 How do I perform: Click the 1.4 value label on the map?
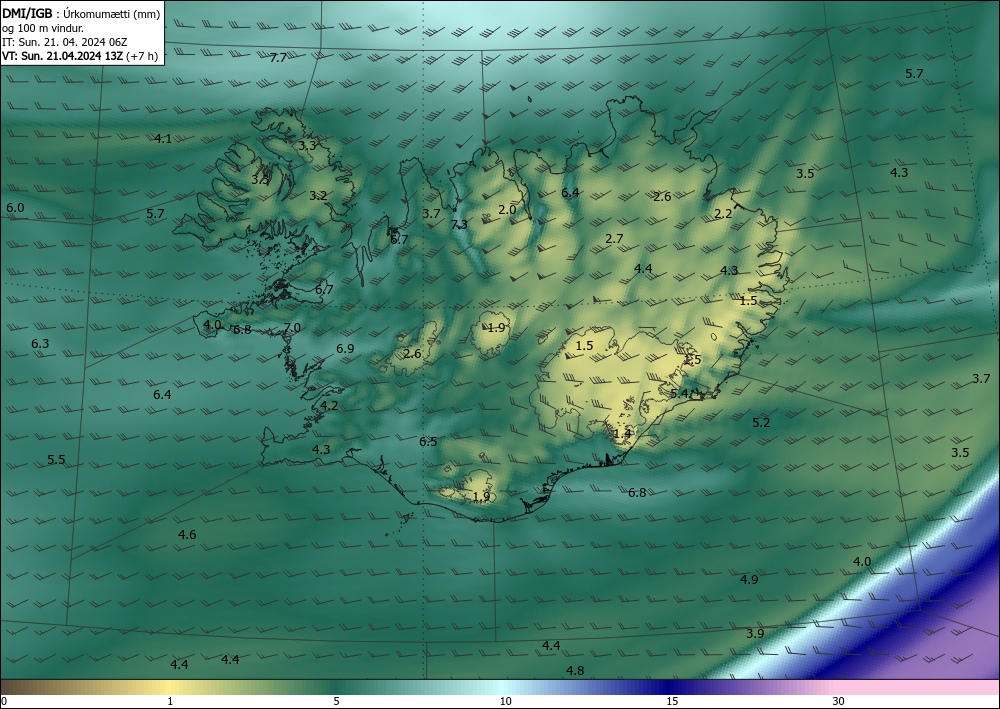click(622, 434)
